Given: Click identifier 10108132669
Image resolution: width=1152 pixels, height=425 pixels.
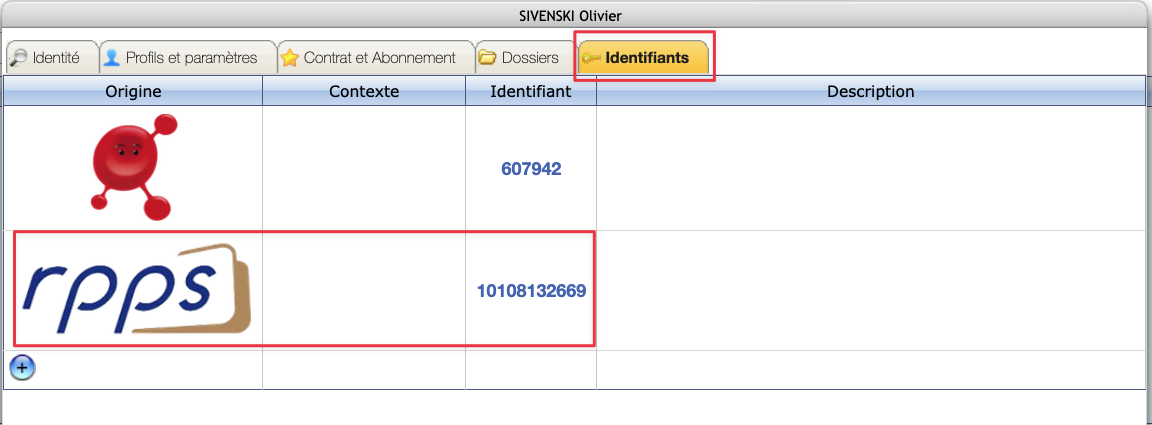Looking at the screenshot, I should coord(531,291).
